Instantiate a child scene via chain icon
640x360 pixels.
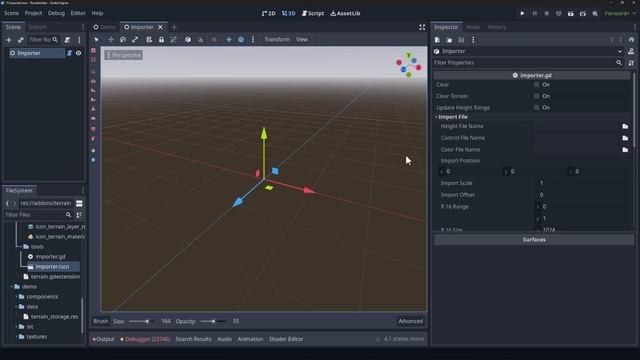(x=20, y=40)
